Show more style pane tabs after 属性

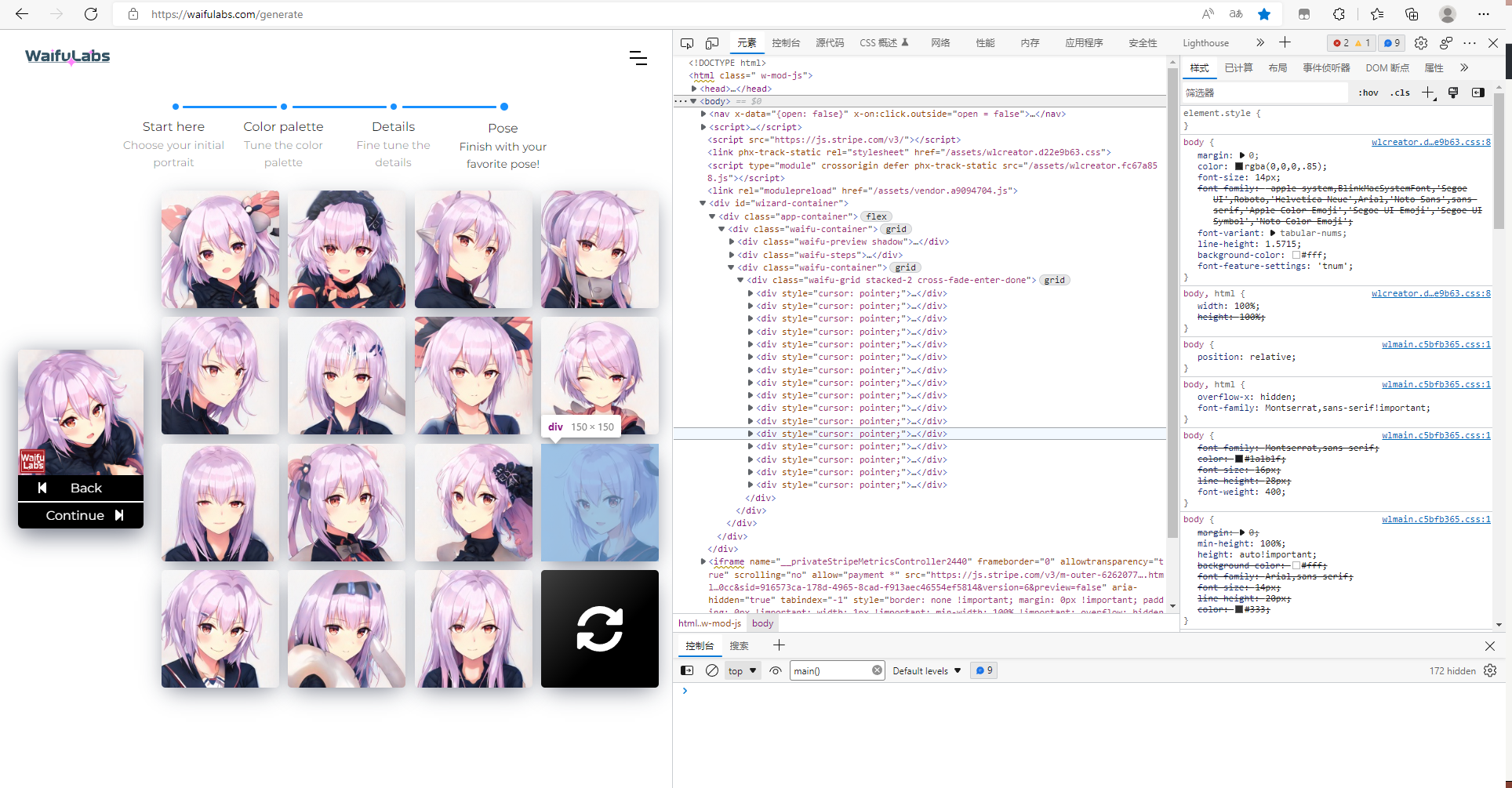1464,68
